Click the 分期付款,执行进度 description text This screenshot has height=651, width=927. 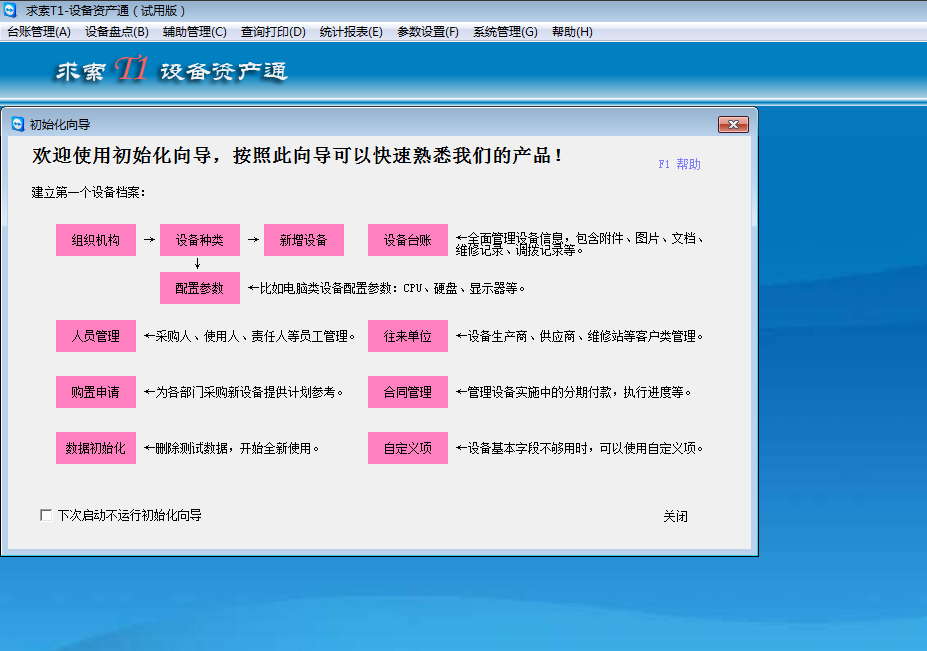pyautogui.click(x=573, y=392)
